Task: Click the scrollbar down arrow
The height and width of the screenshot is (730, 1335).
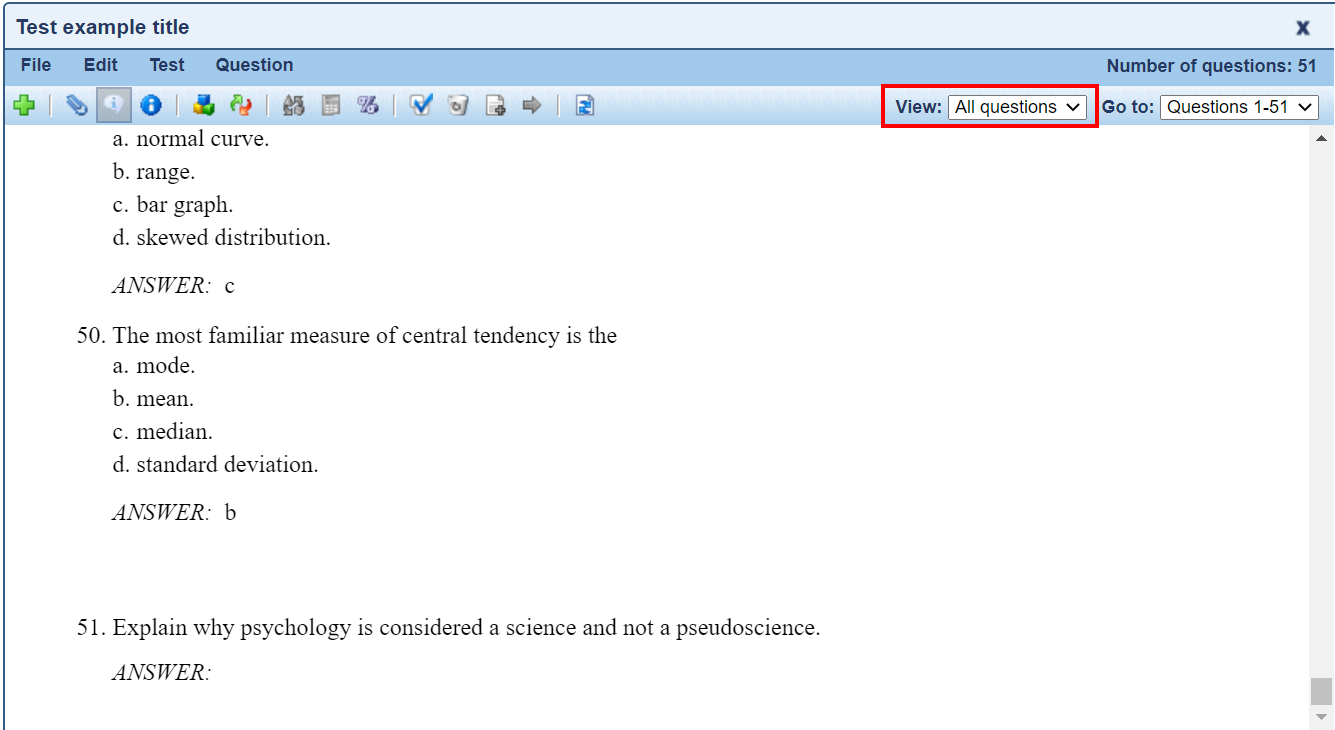Action: 1321,716
